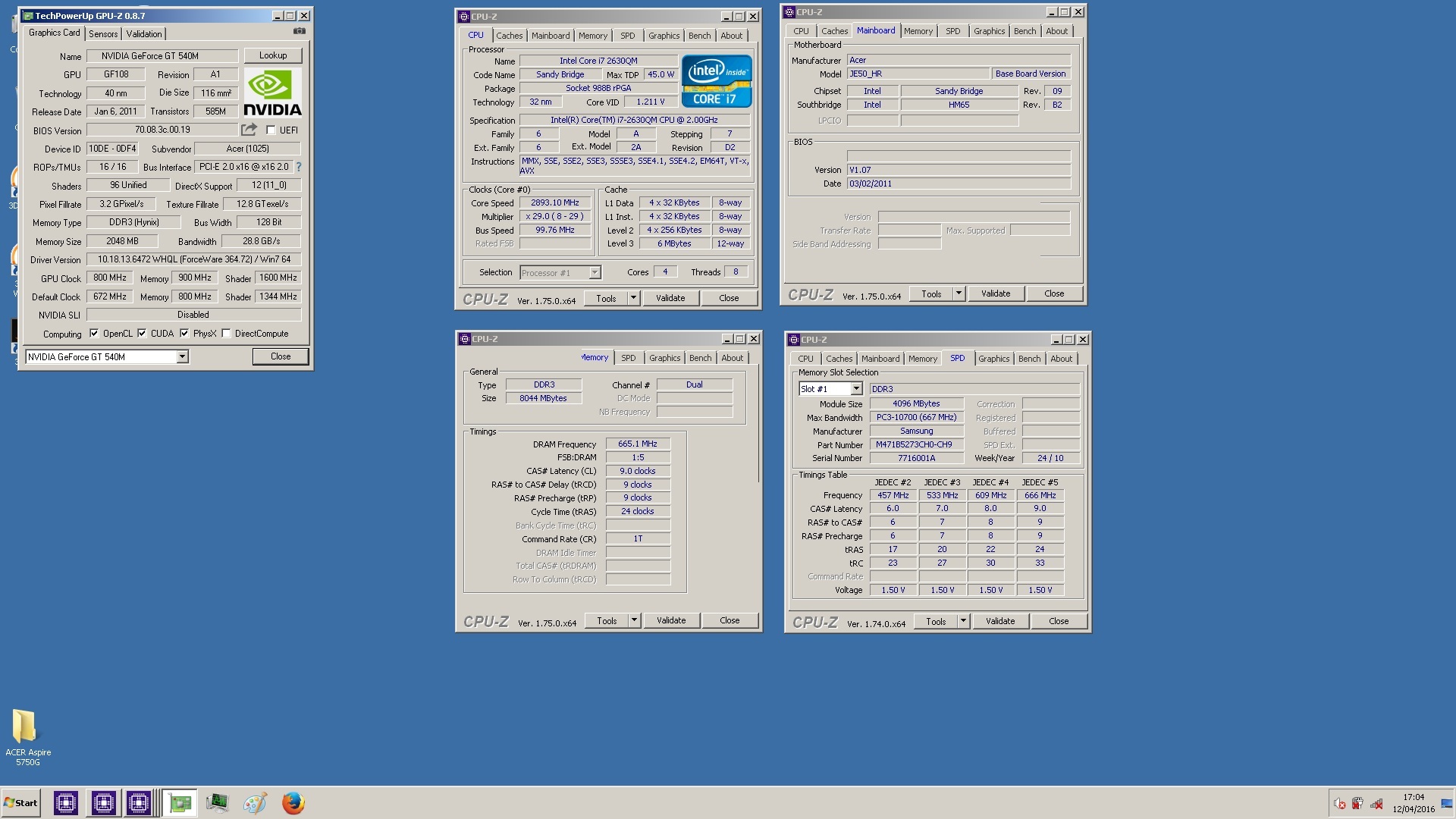Click the Intel Core i7 logo in CPU-Z
Viewport: 1456px width, 819px height.
tap(717, 80)
